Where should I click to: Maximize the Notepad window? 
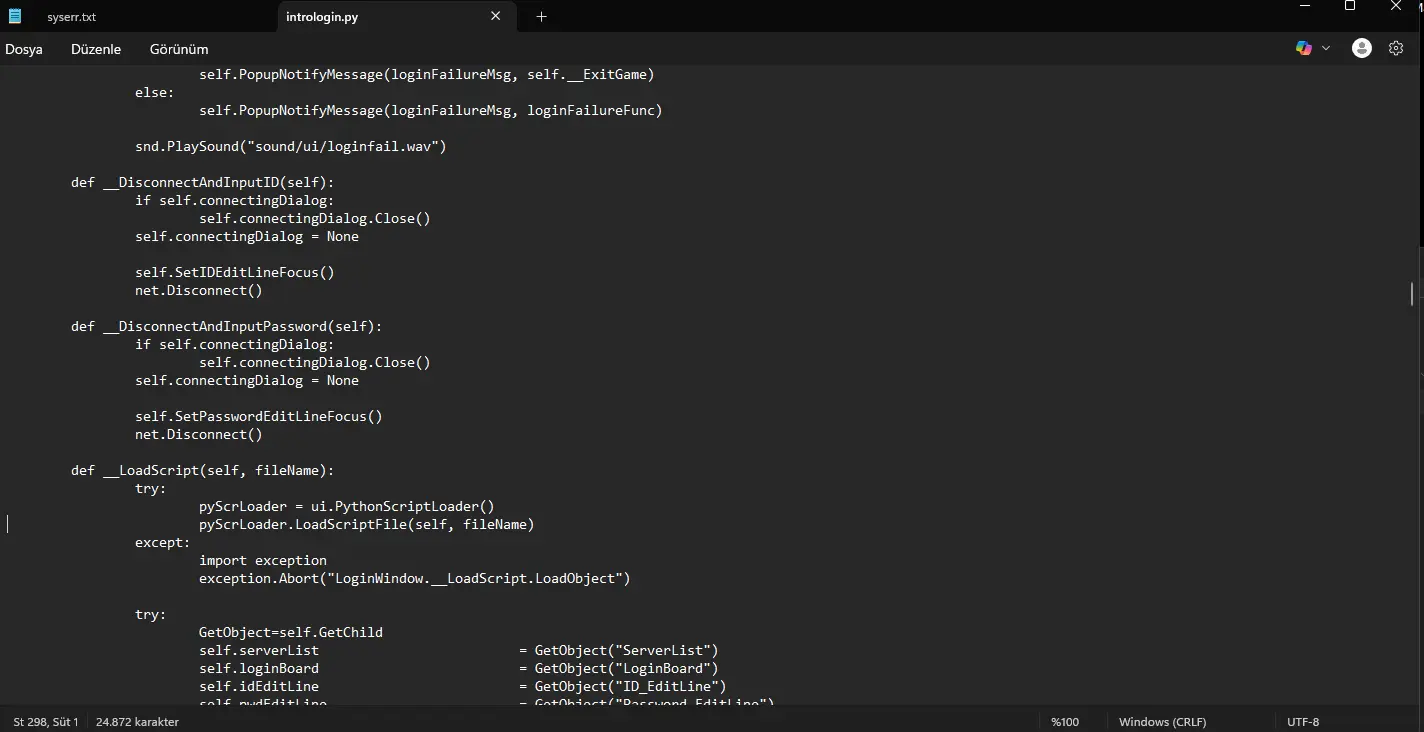(x=1350, y=6)
